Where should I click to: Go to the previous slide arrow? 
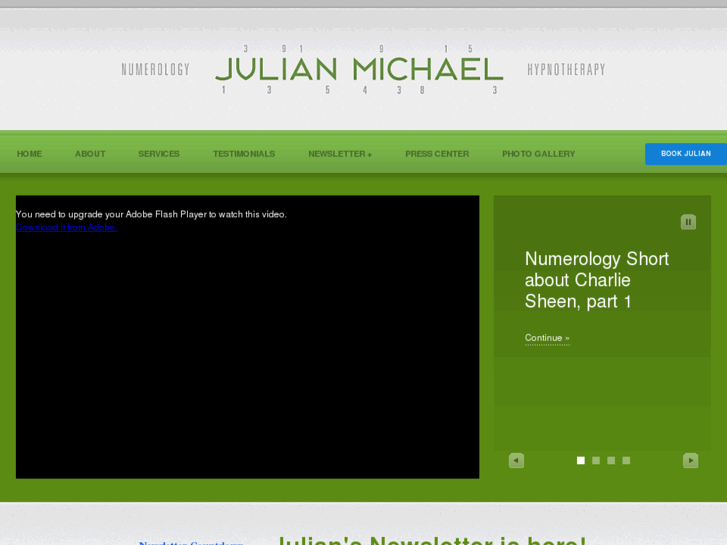[516, 461]
